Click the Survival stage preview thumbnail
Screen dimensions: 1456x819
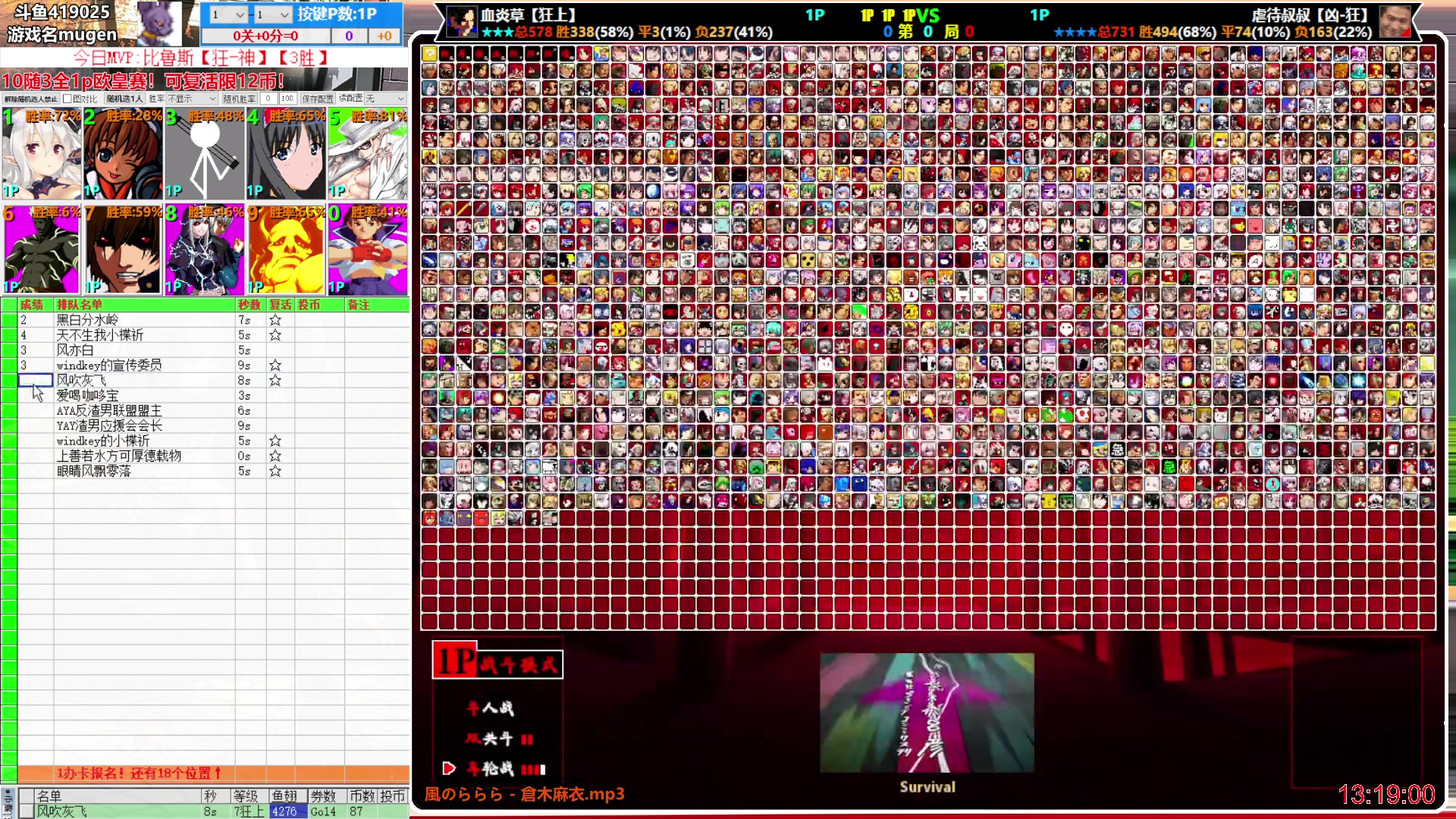coord(927,712)
